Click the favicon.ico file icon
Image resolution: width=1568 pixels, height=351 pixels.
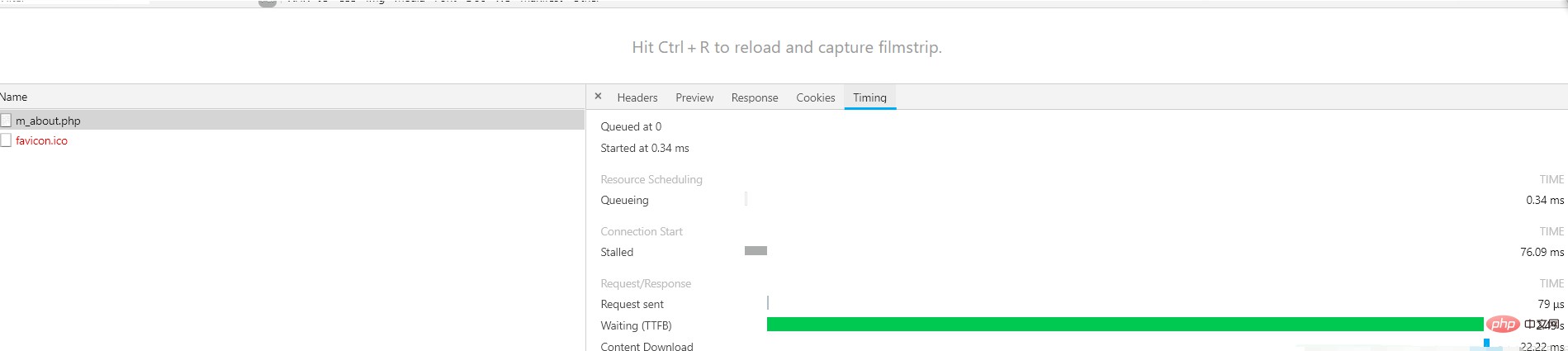click(6, 140)
